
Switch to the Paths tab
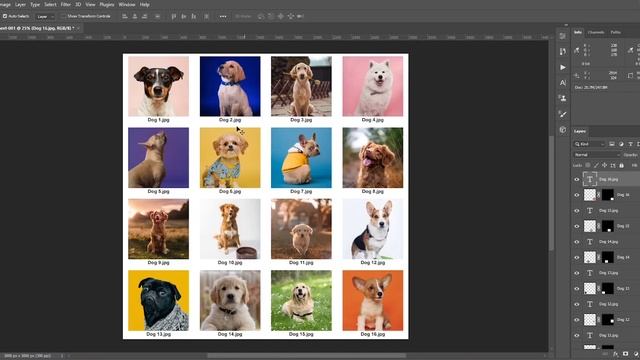[x=616, y=32]
